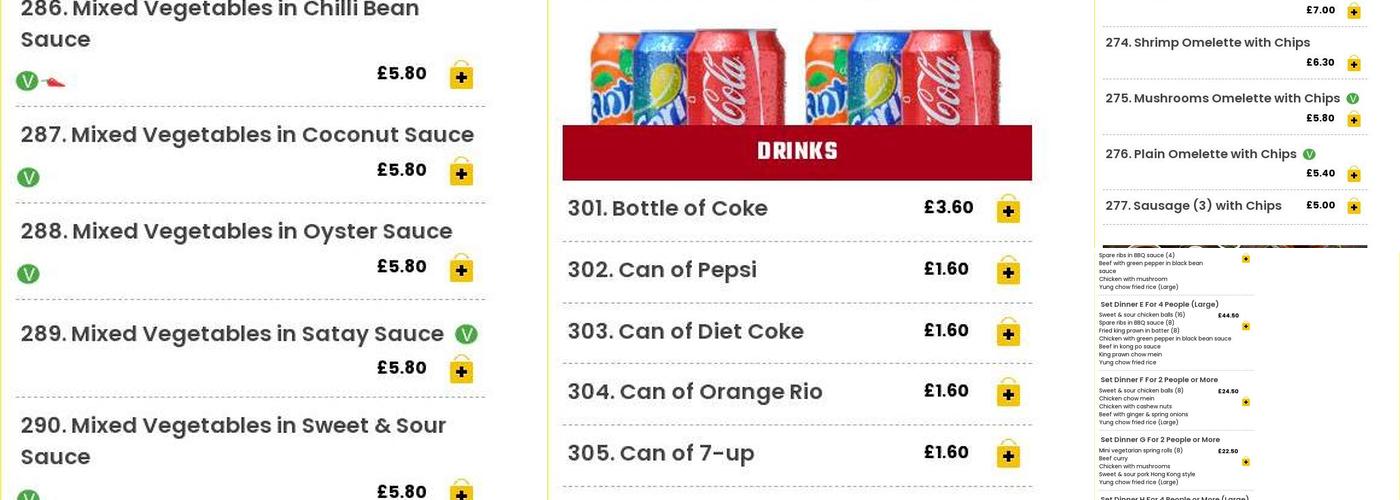Add Plain Omelette with Chips to basket

tap(1353, 175)
